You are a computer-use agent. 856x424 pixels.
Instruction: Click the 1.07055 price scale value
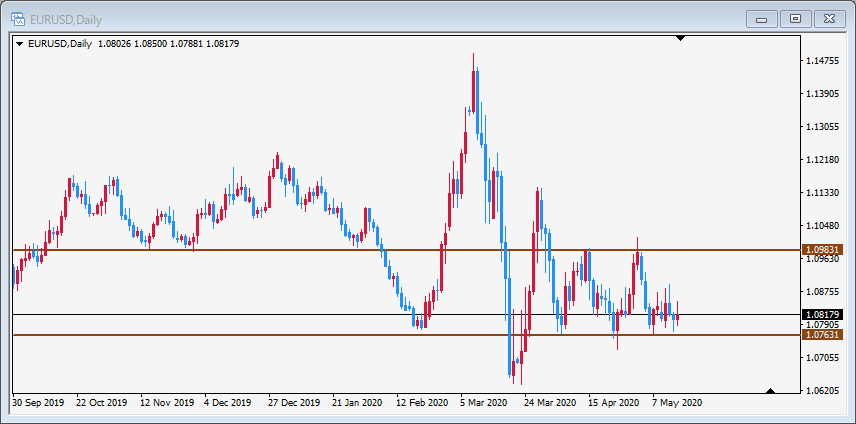(822, 358)
